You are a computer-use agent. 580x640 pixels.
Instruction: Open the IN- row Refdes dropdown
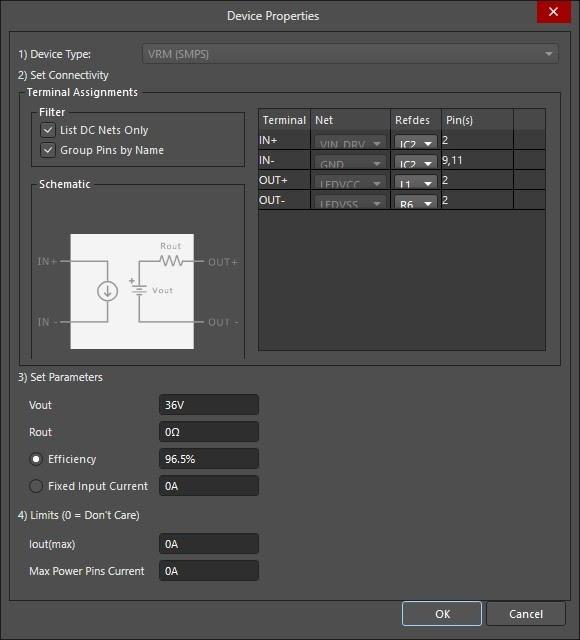(416, 162)
